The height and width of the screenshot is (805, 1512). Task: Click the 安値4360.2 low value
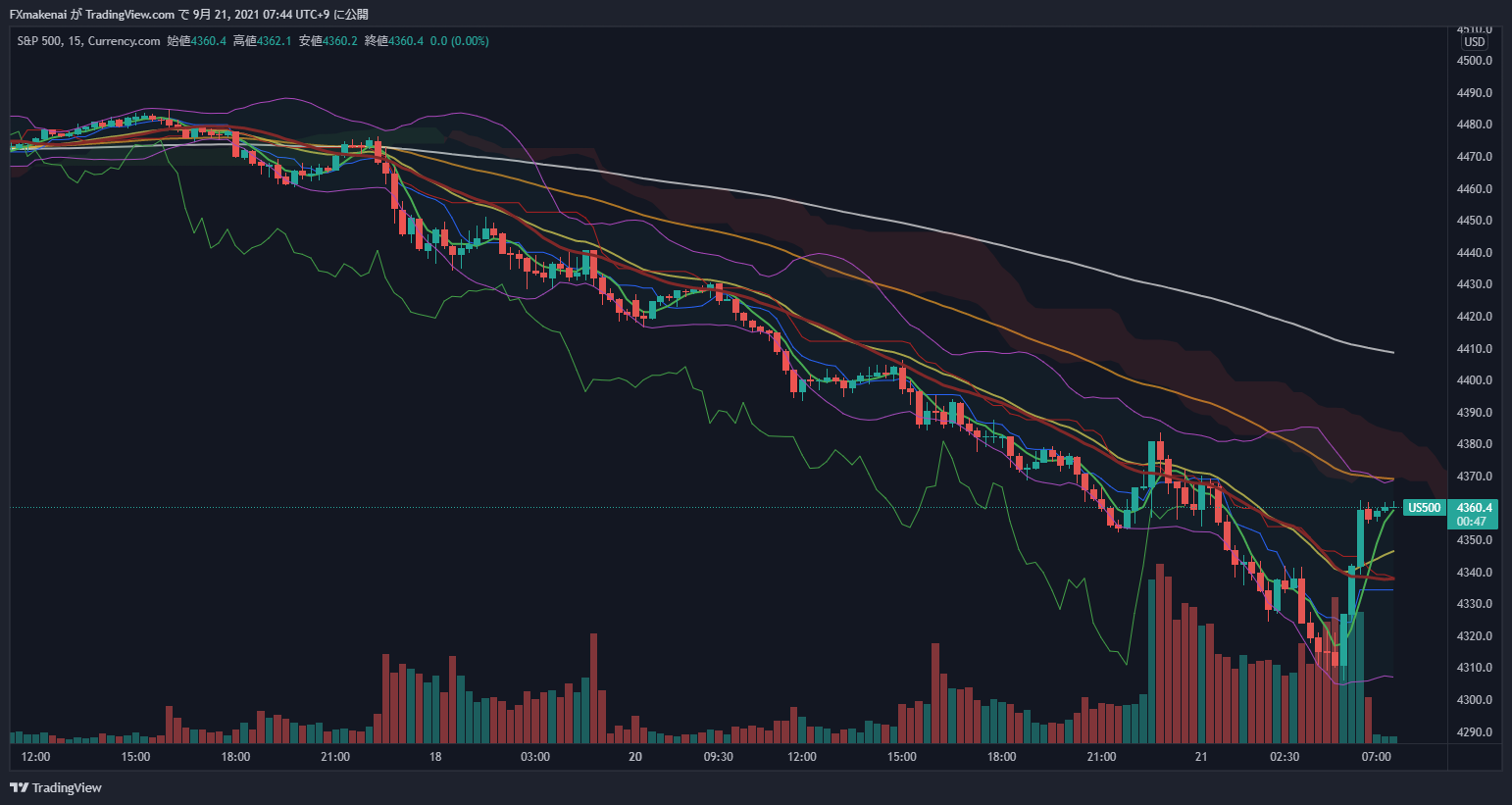(328, 41)
